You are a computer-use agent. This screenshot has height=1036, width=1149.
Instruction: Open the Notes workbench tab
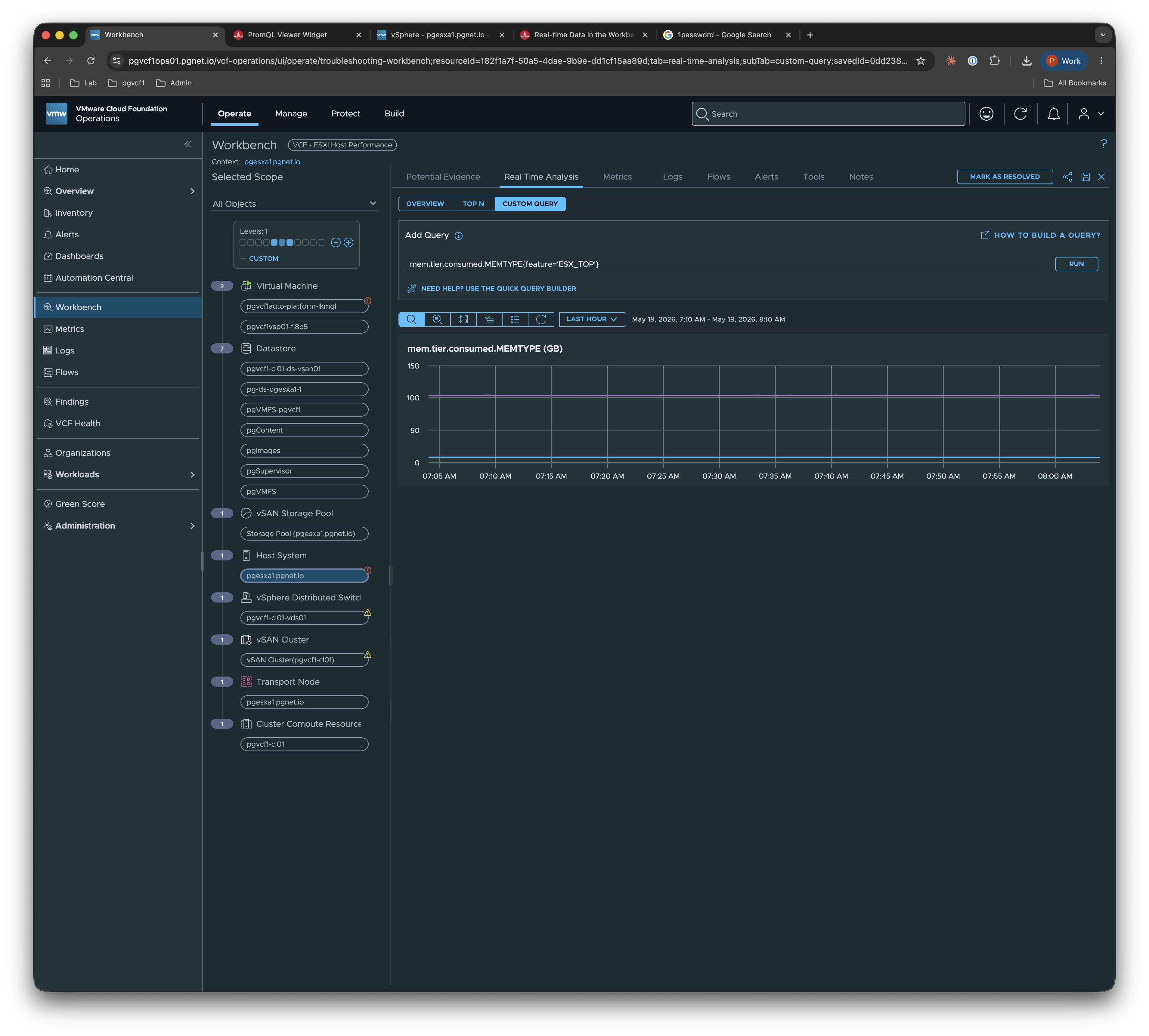click(x=860, y=177)
